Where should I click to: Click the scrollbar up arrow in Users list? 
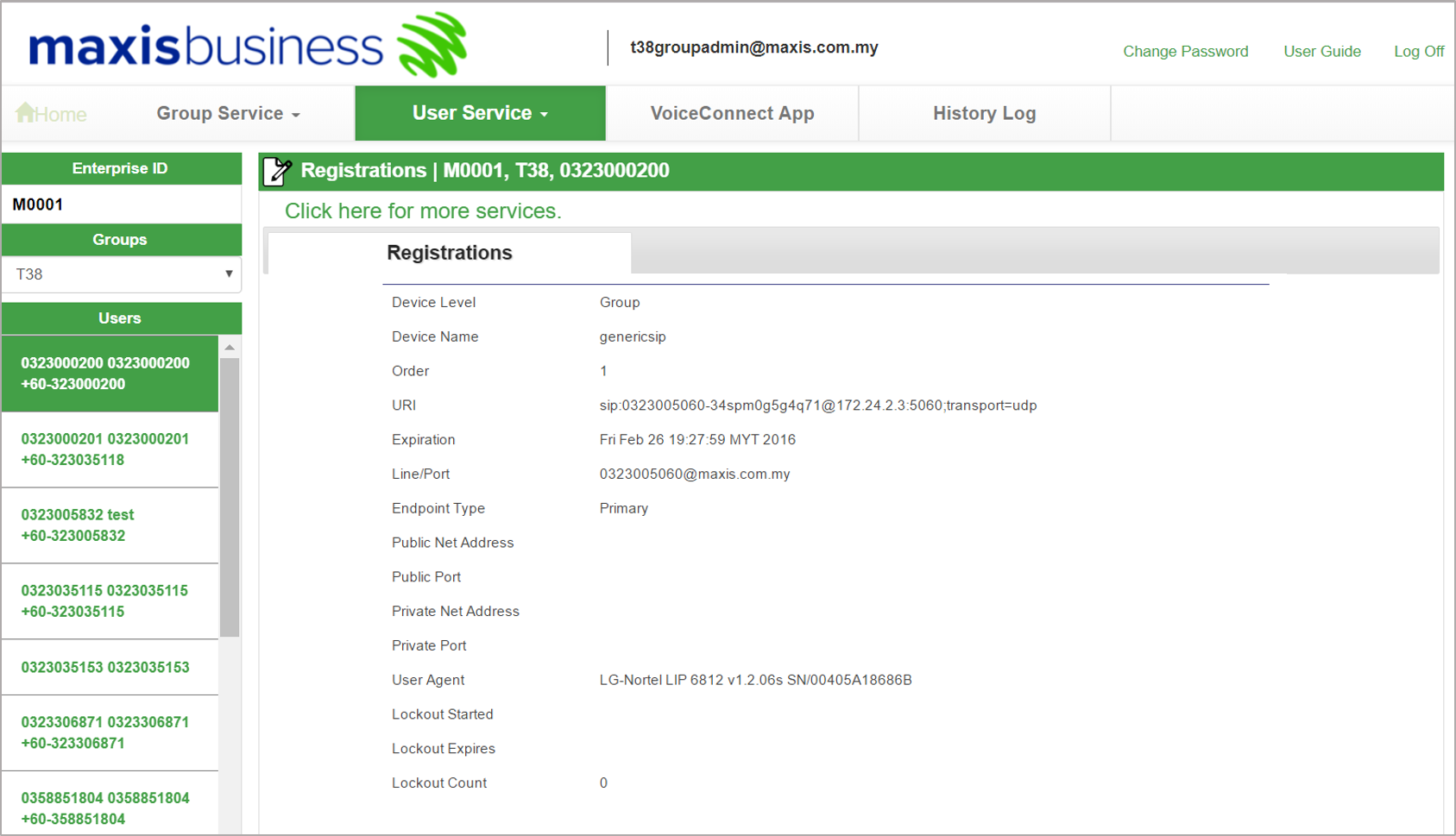(x=230, y=348)
